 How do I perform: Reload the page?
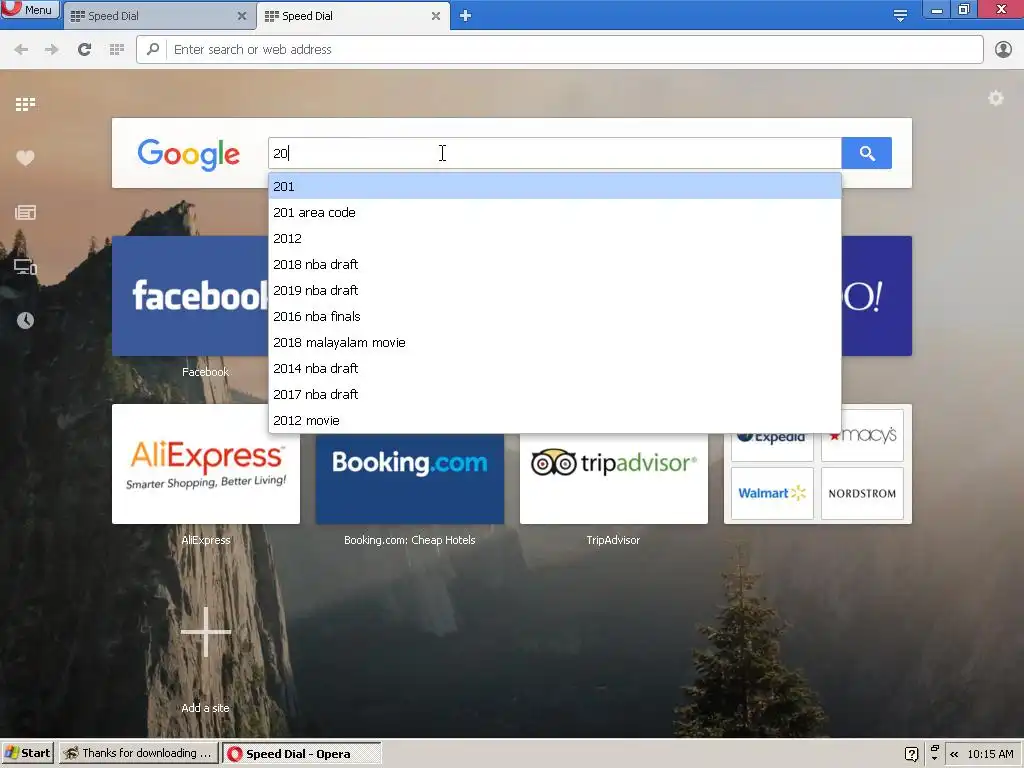point(84,50)
